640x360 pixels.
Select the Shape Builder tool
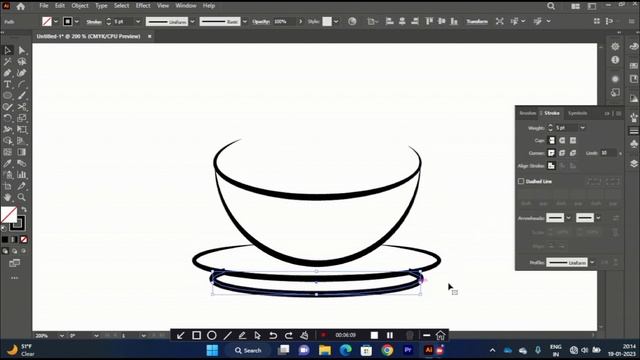click(7, 141)
